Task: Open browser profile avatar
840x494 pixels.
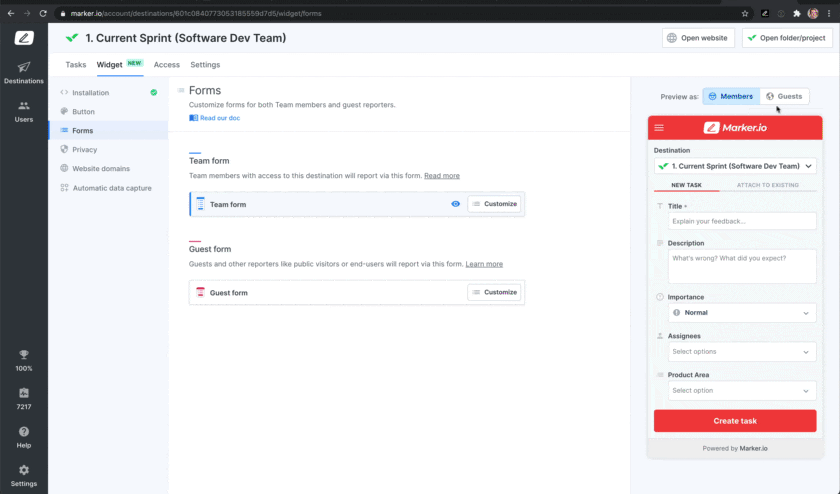Action: tap(813, 13)
